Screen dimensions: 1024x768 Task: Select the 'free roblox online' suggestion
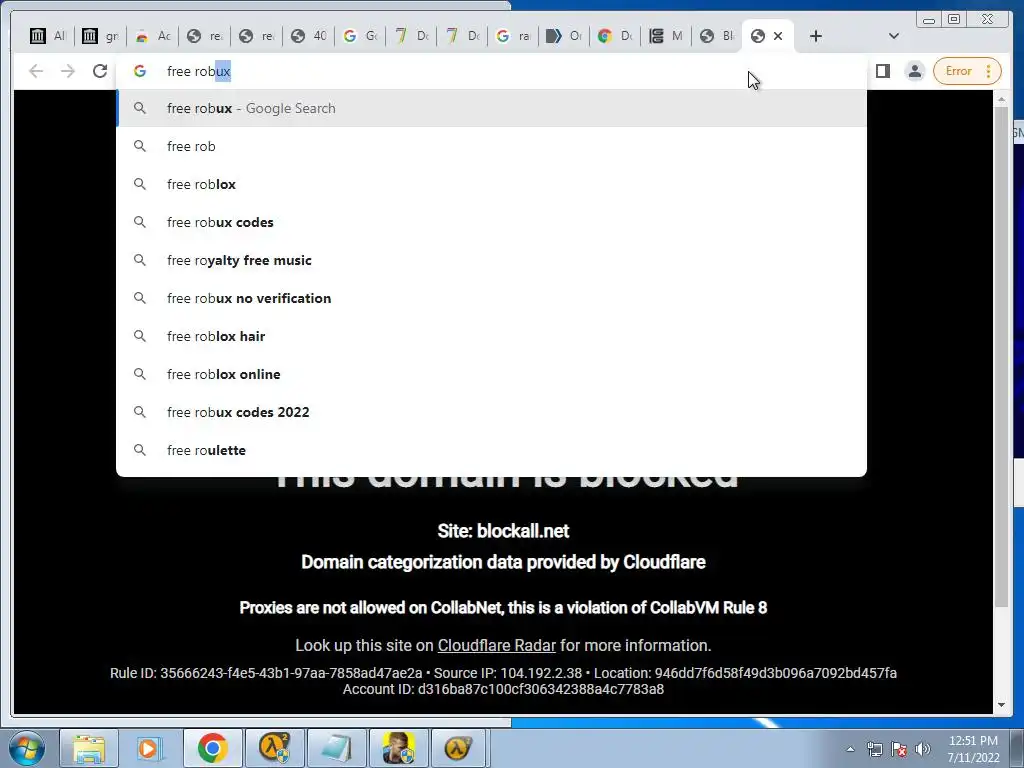click(x=491, y=374)
